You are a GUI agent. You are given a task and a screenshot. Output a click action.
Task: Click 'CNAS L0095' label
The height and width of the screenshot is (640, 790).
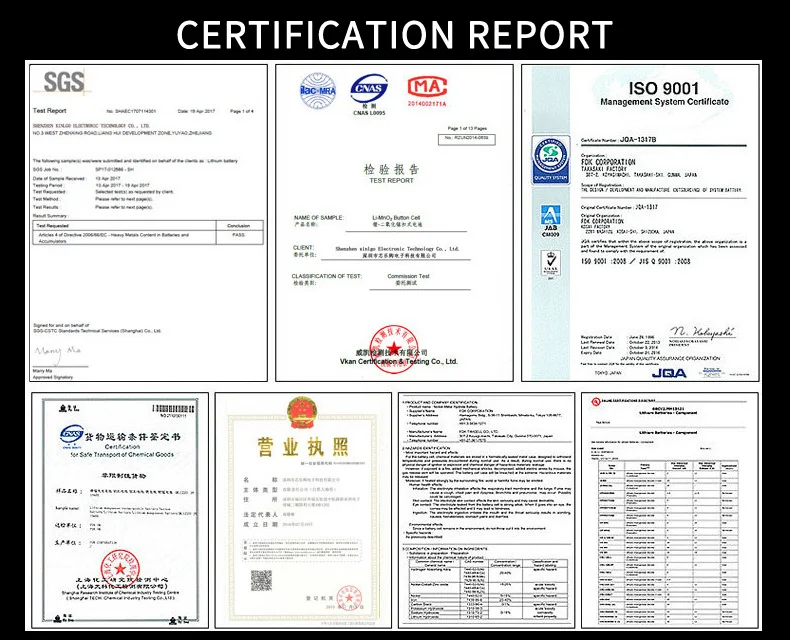pos(369,113)
